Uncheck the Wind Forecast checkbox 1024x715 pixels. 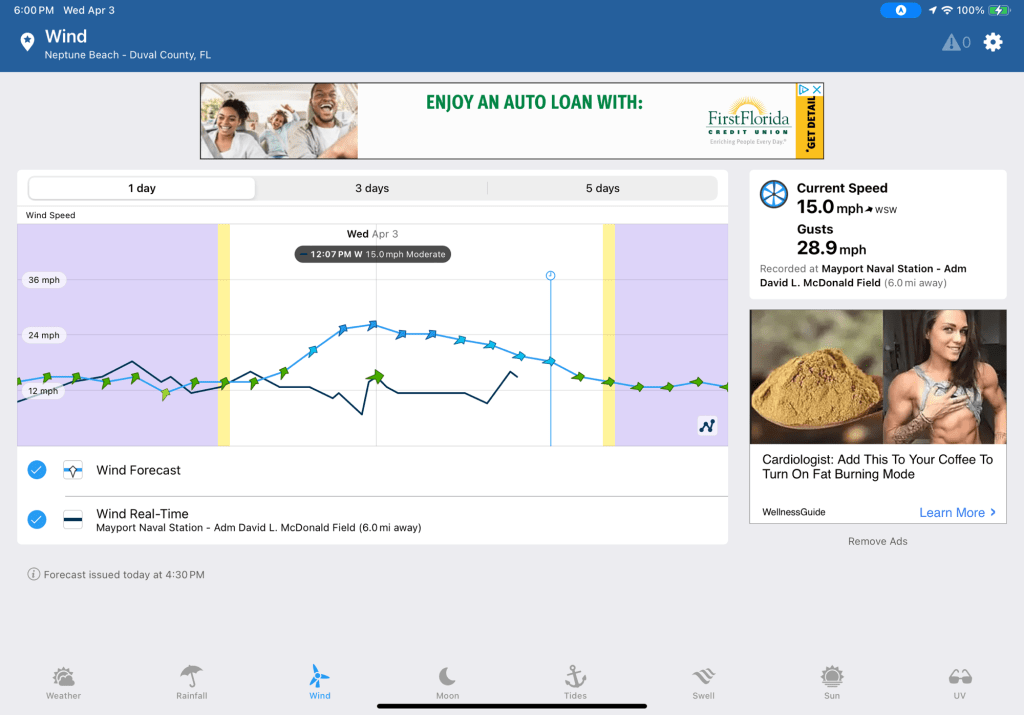[x=37, y=470]
